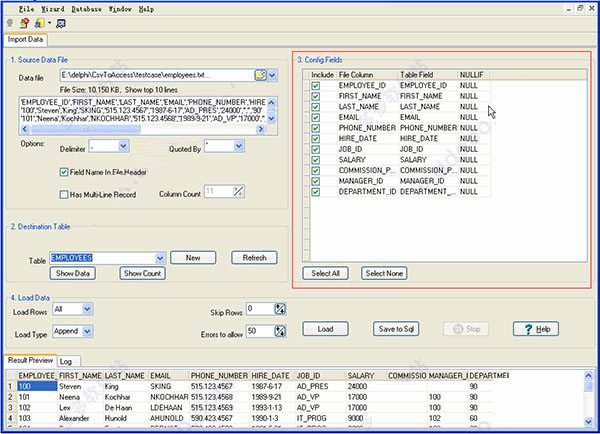
Task: Expand the Quoted By dropdown
Action: [238, 146]
